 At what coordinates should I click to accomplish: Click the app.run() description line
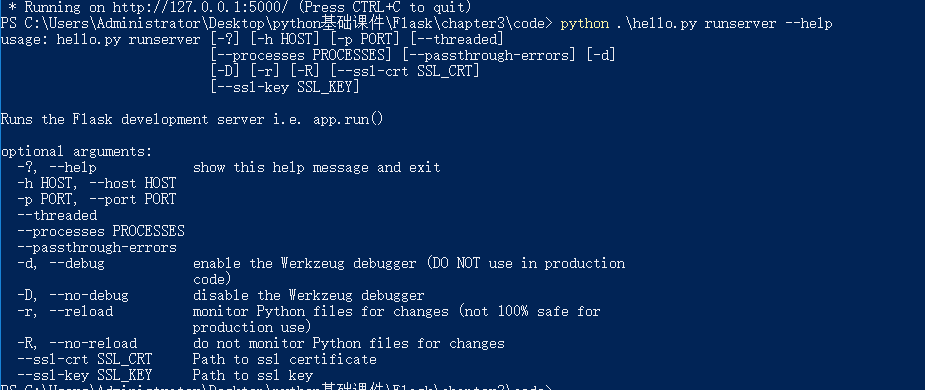192,119
